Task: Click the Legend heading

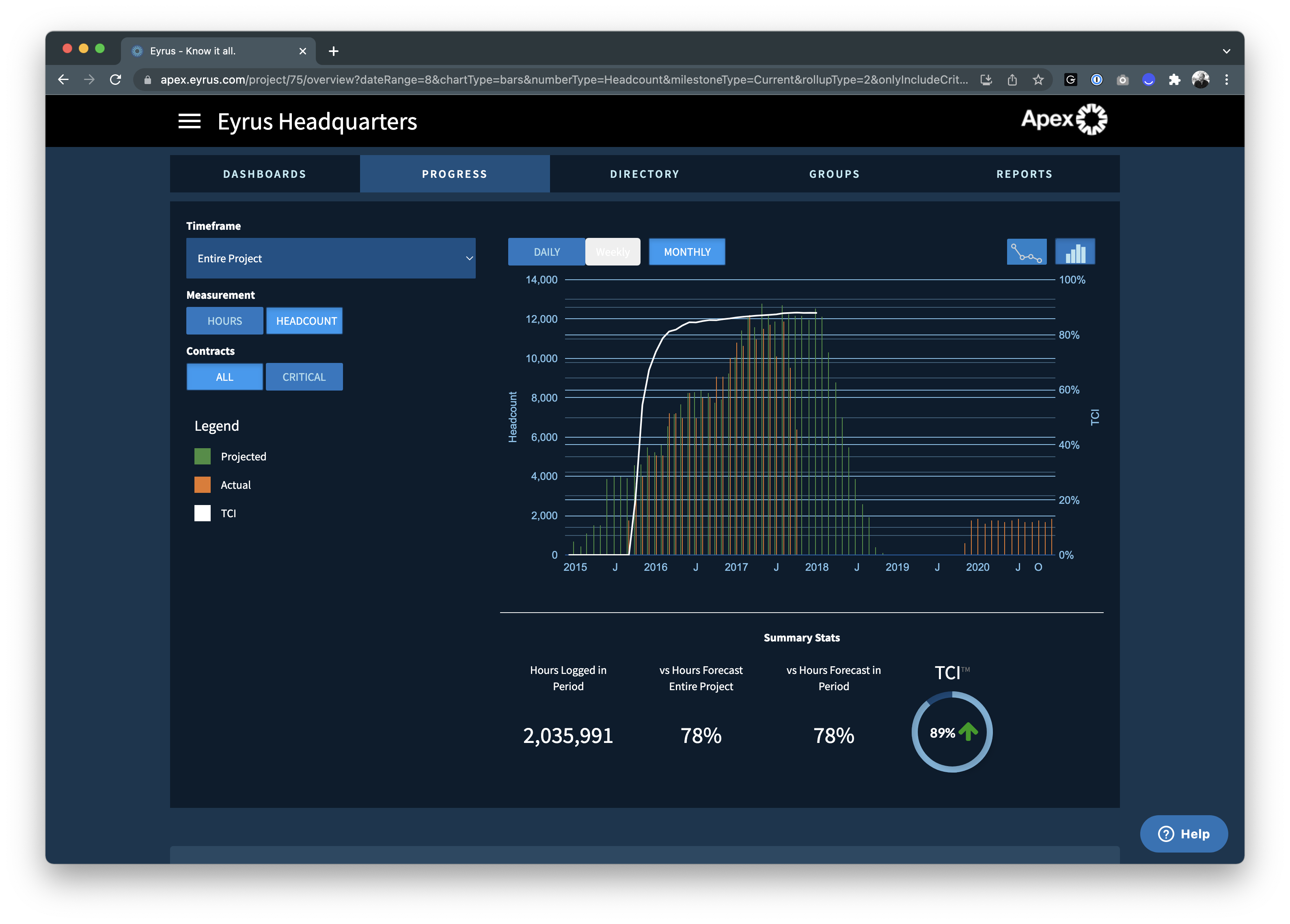Action: click(217, 425)
